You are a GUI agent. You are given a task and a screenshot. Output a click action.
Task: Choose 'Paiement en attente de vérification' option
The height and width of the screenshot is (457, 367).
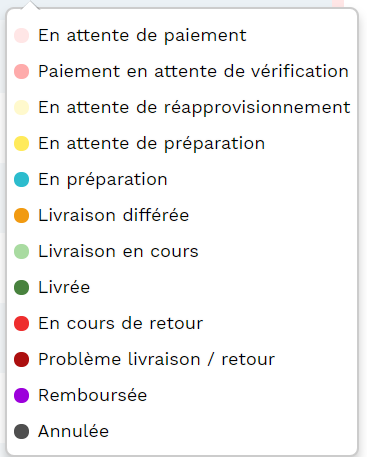coord(182,71)
